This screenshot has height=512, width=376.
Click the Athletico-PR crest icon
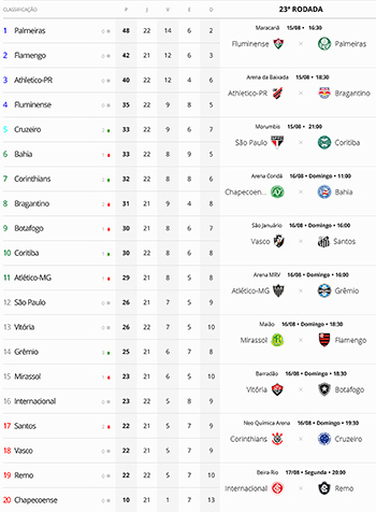click(x=278, y=93)
